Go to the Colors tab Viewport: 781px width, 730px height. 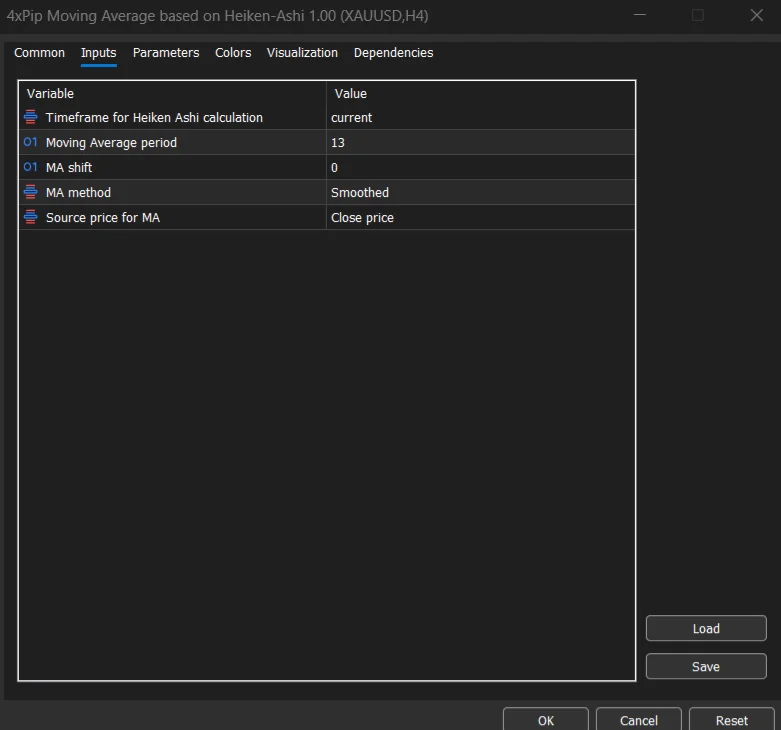(x=233, y=53)
